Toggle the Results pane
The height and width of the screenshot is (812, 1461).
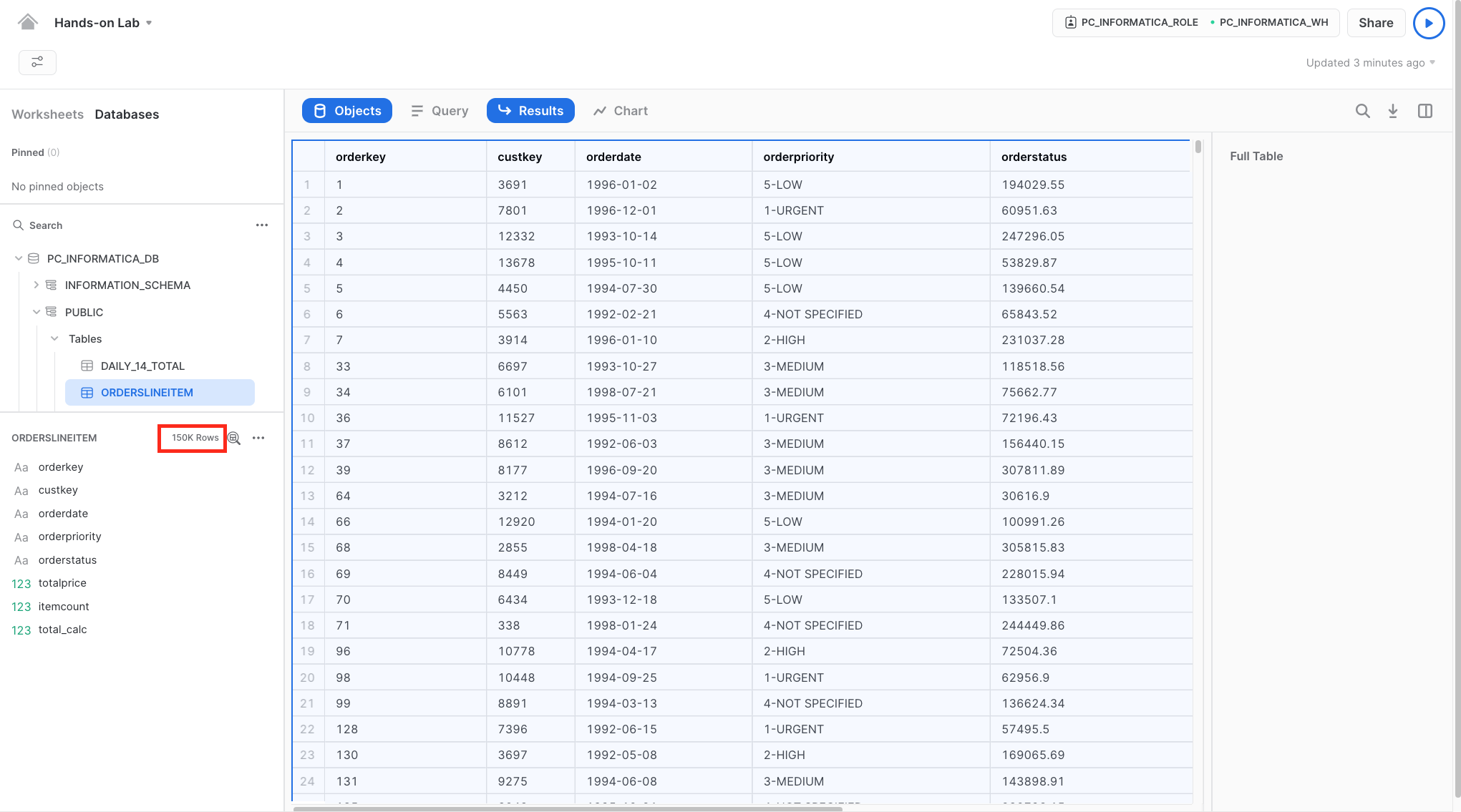pos(530,111)
